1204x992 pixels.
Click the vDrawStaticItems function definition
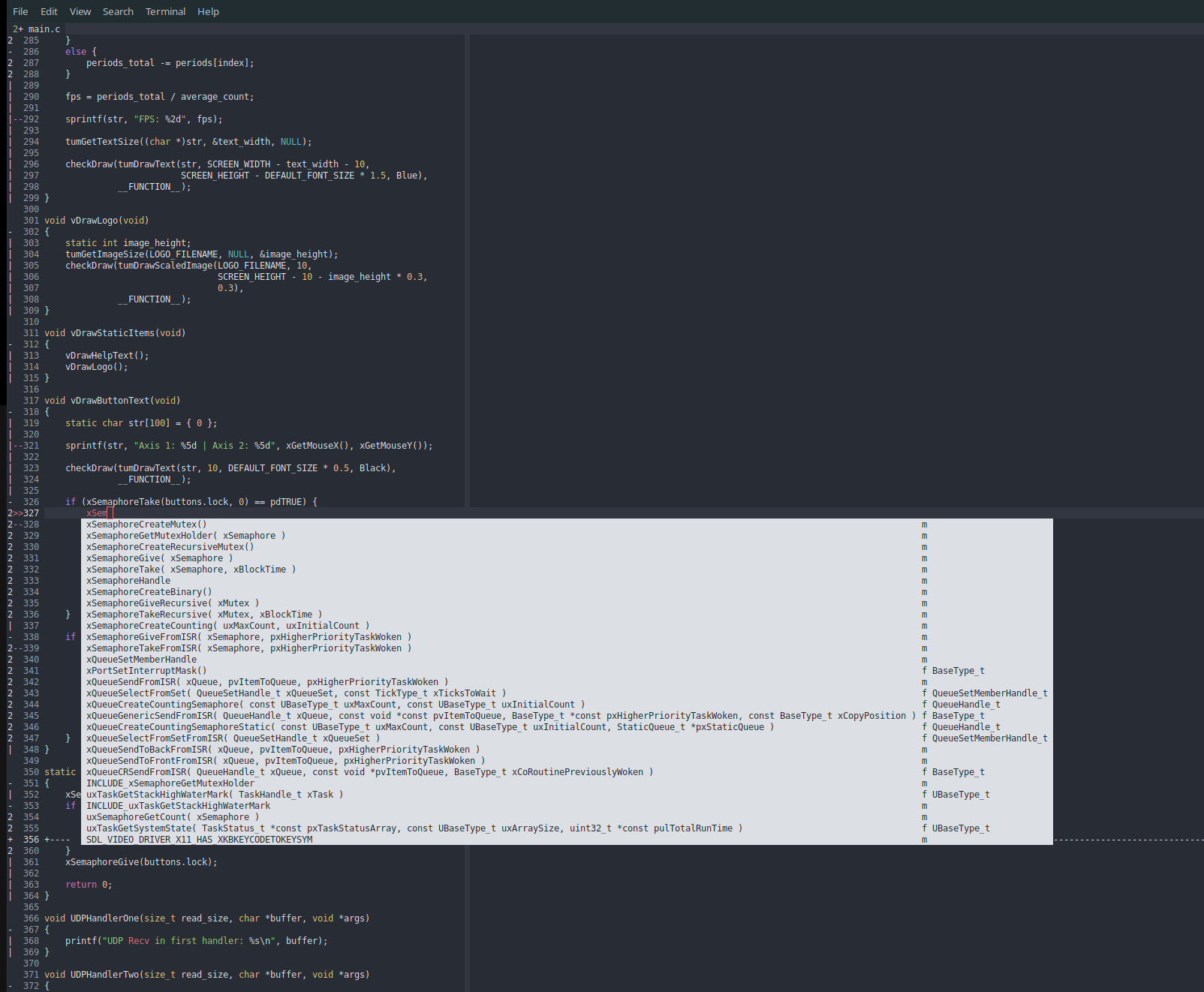click(115, 333)
